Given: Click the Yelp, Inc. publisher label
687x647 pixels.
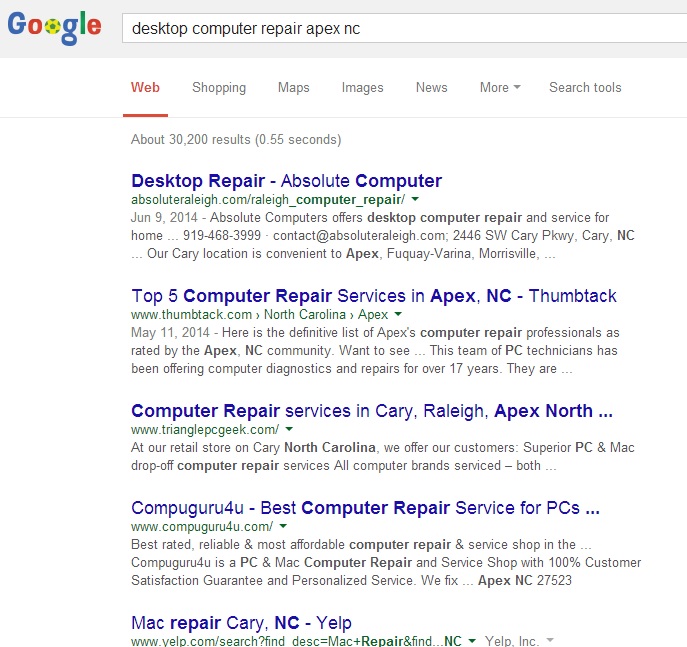Looking at the screenshot, I should tap(511, 641).
